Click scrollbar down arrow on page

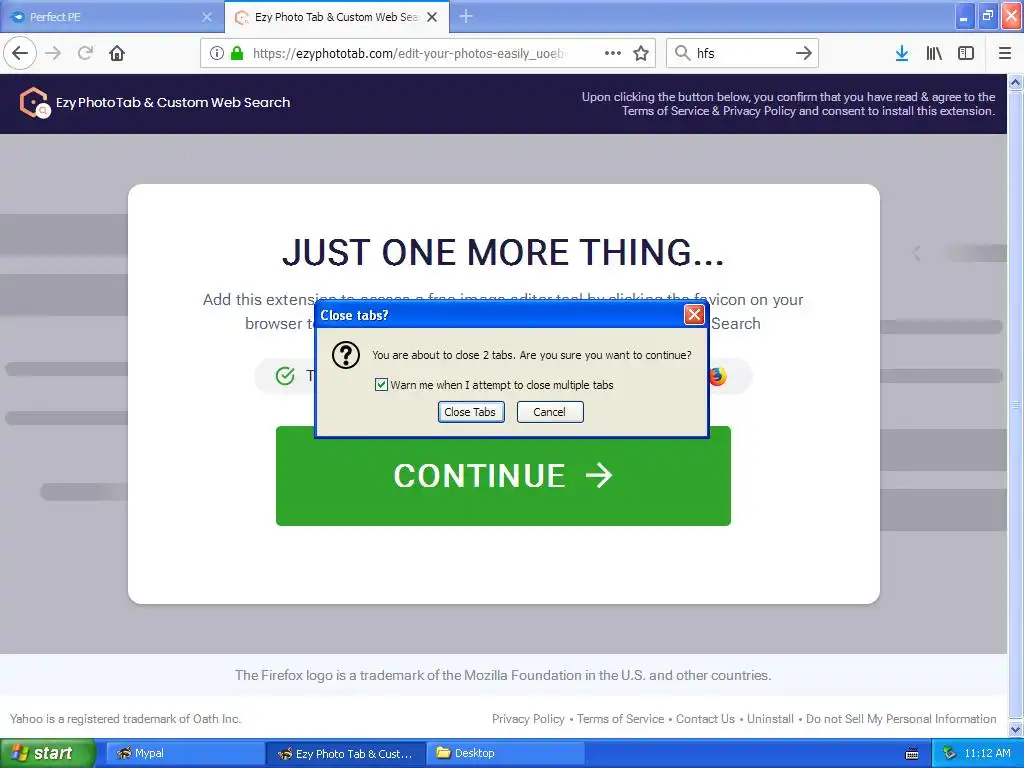coord(1016,728)
